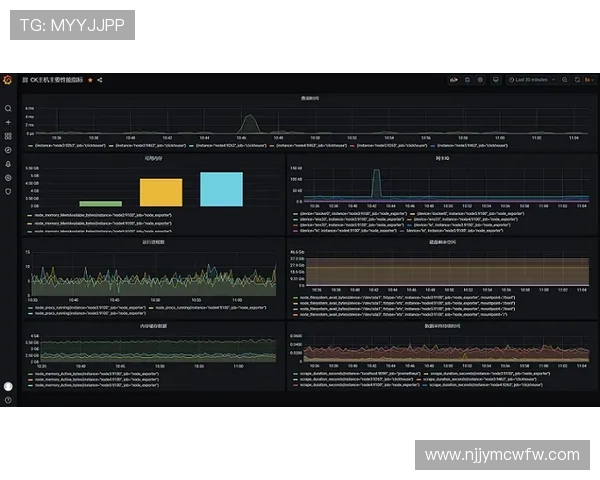The height and width of the screenshot is (480, 600).
Task: Zoom out the time range
Action: click(x=564, y=79)
